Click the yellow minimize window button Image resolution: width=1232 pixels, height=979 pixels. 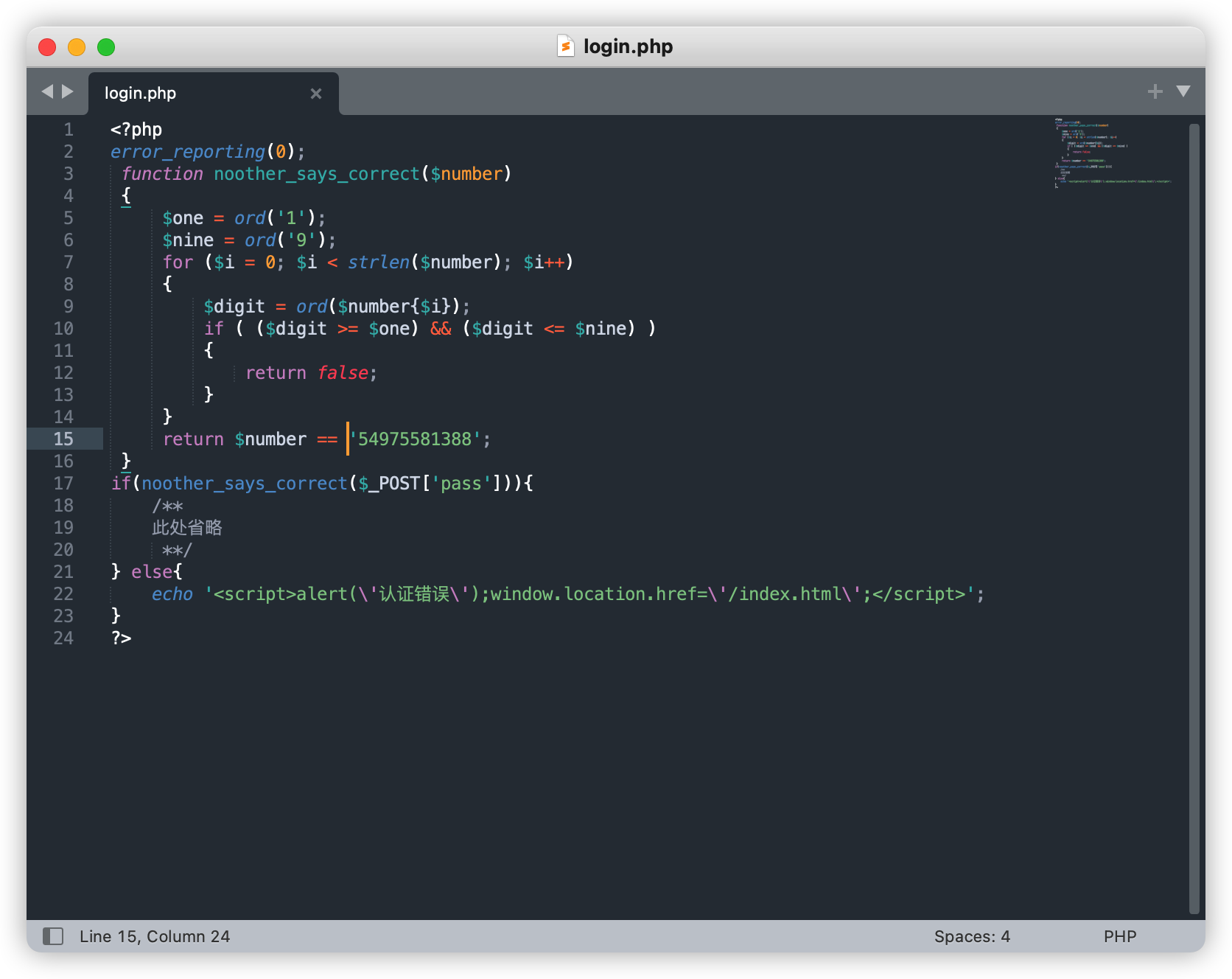(77, 47)
